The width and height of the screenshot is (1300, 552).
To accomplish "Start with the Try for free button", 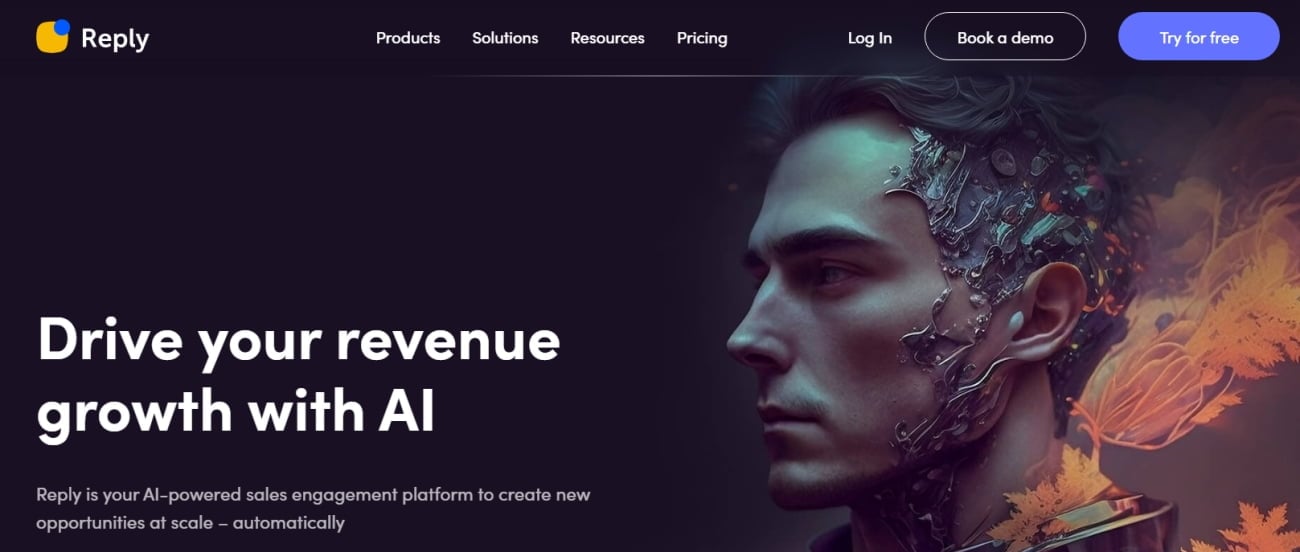I will pyautogui.click(x=1199, y=37).
